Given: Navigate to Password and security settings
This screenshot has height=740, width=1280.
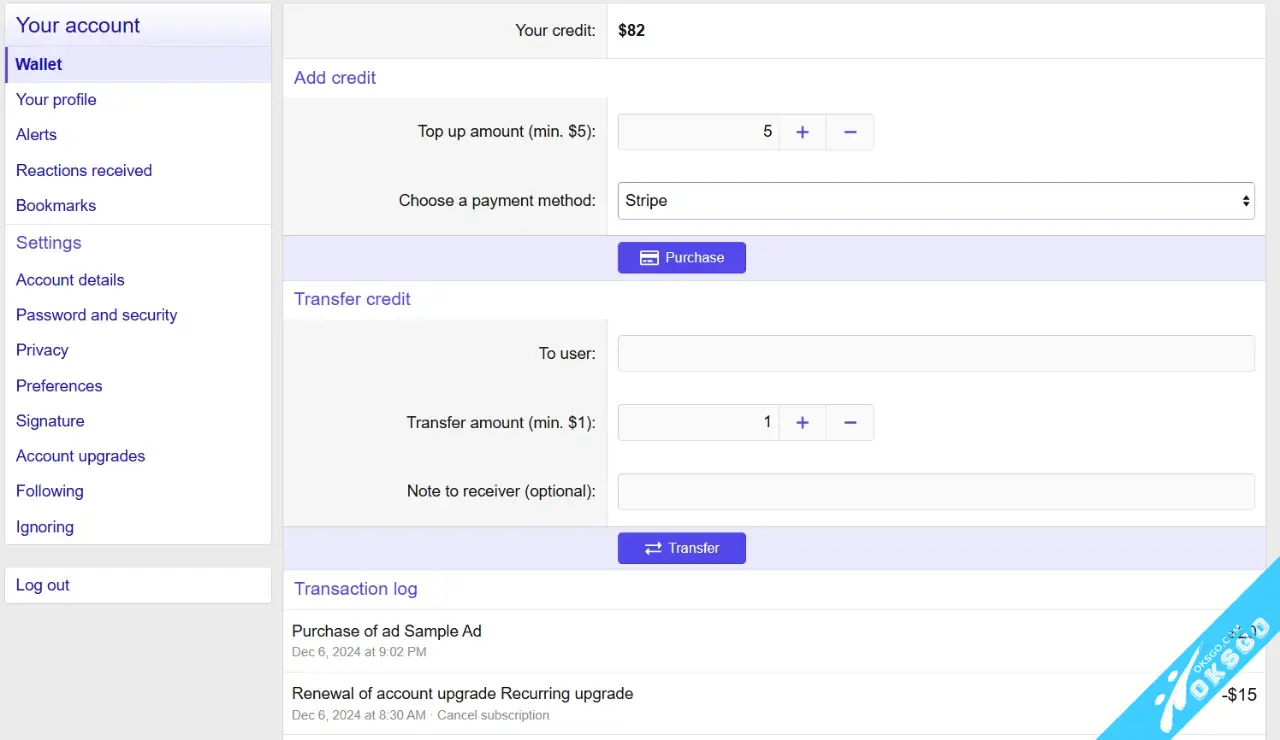Looking at the screenshot, I should 96,315.
